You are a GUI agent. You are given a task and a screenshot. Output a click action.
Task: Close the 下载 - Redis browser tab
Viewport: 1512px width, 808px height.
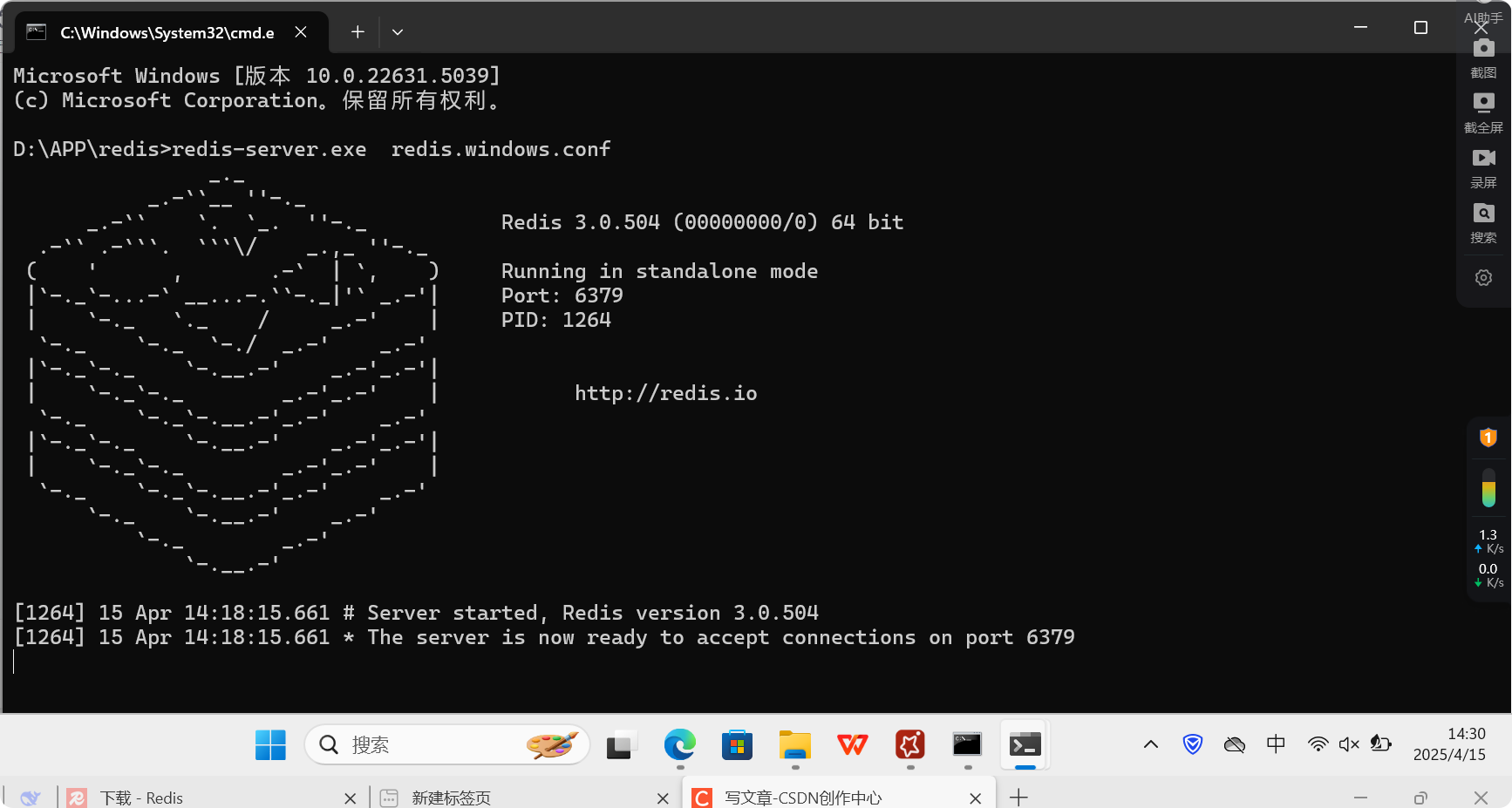click(351, 798)
